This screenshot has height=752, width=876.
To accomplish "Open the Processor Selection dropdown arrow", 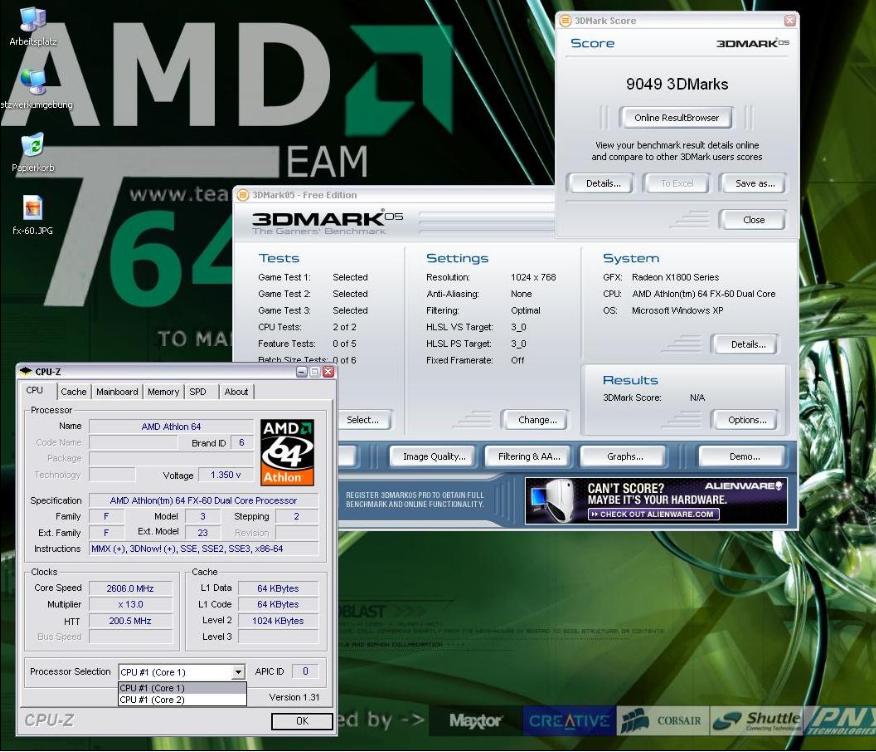I will (239, 672).
